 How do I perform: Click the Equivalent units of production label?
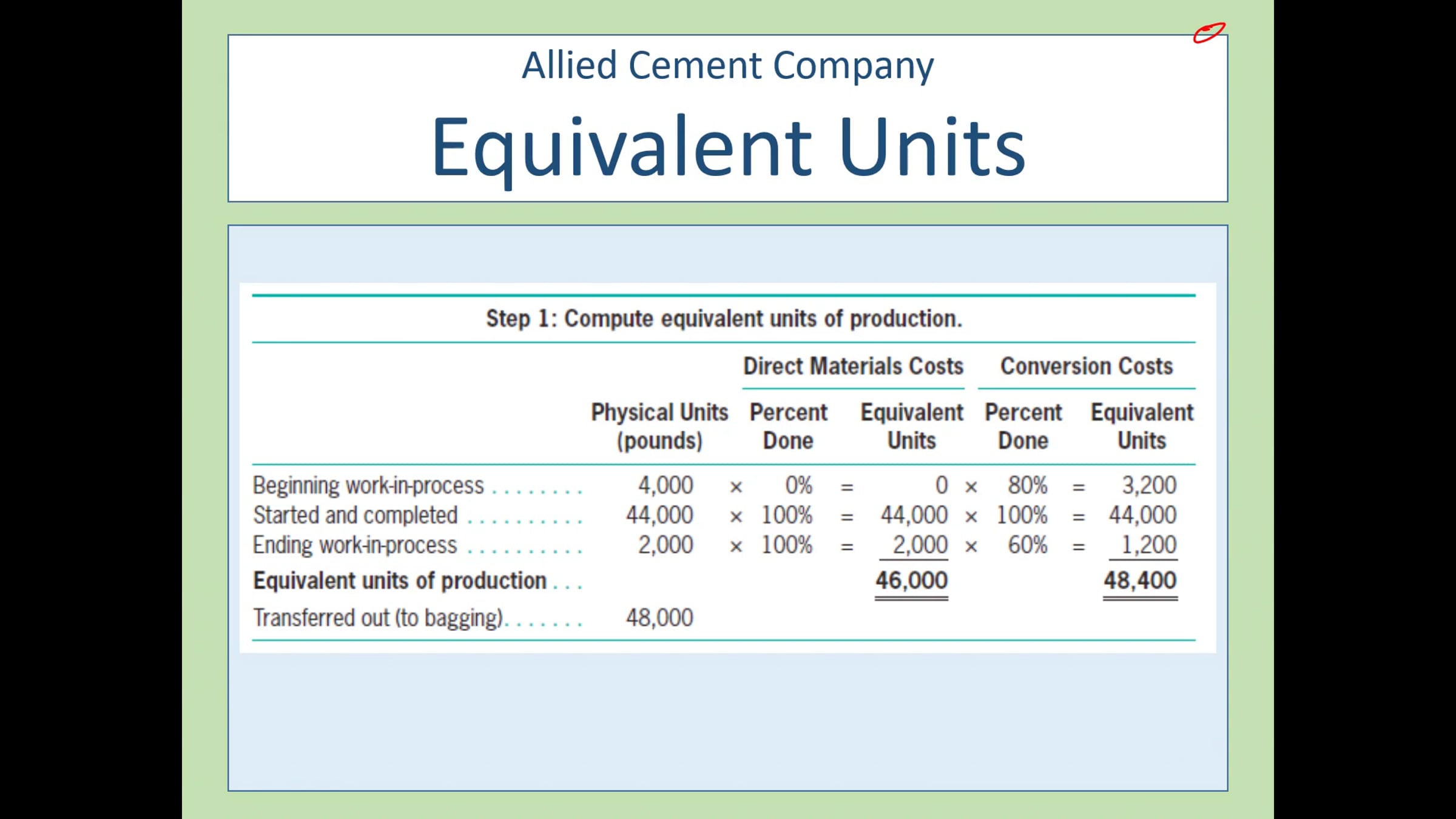click(400, 581)
